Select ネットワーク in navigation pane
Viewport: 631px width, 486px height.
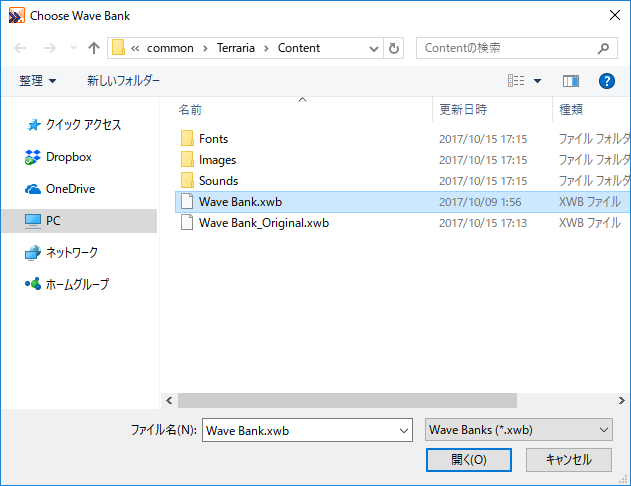coord(72,252)
